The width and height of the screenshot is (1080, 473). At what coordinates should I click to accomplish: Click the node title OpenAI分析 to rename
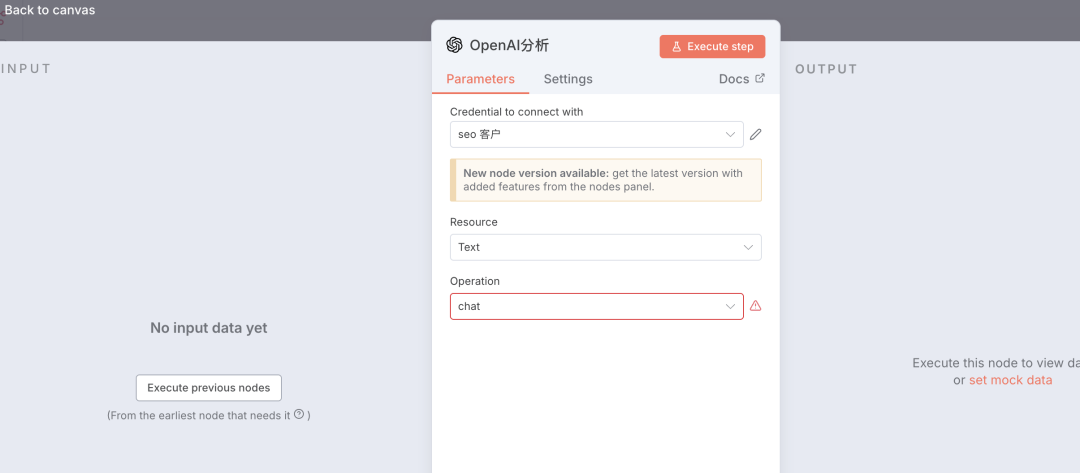[509, 45]
